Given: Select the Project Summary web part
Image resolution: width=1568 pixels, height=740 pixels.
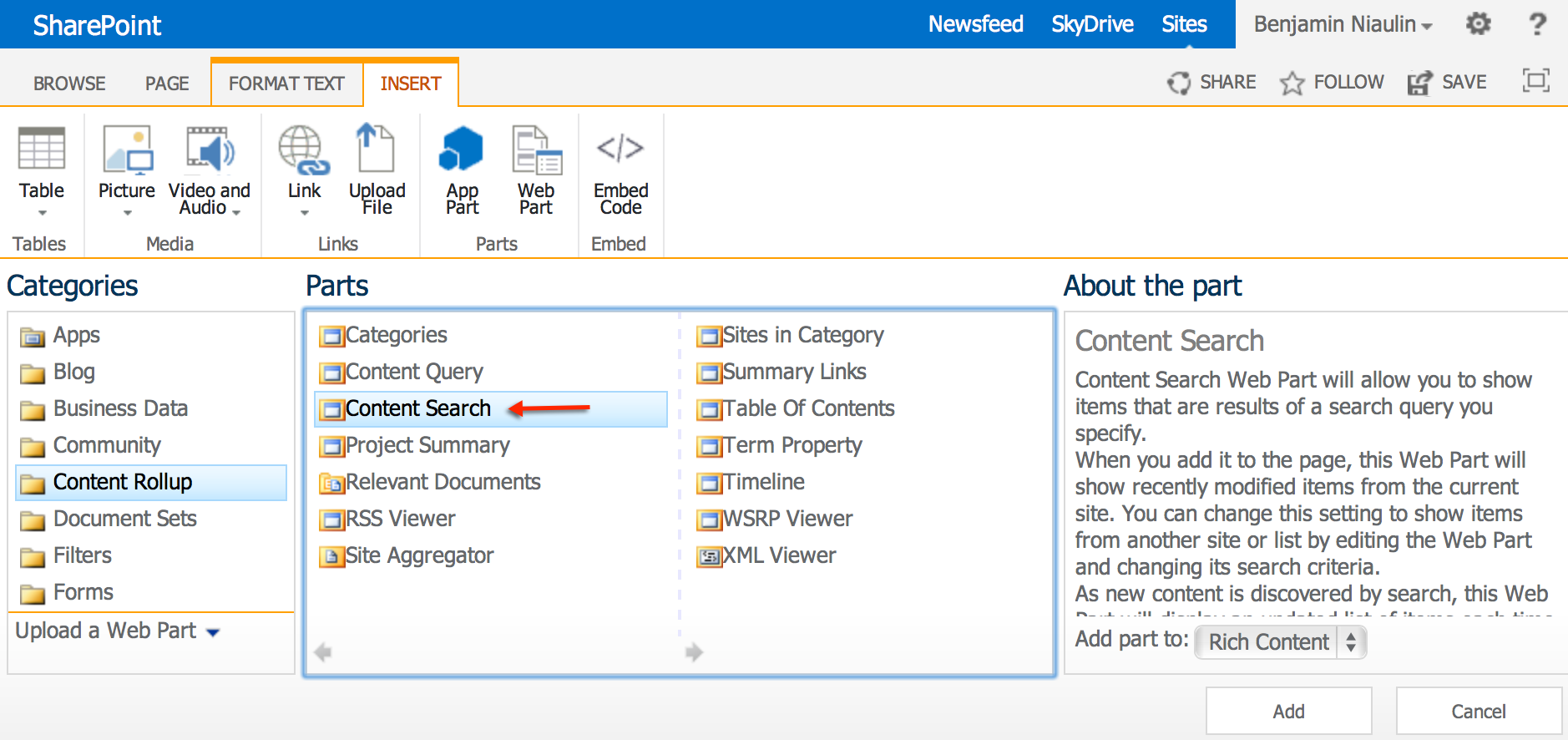Looking at the screenshot, I should (414, 445).
